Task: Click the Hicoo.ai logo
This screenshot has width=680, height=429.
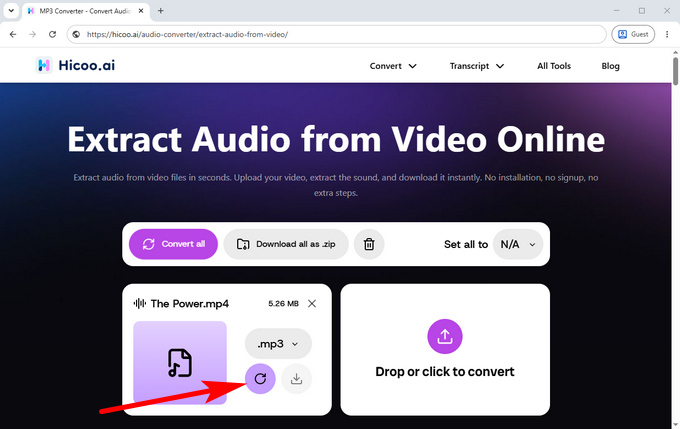Action: [75, 65]
